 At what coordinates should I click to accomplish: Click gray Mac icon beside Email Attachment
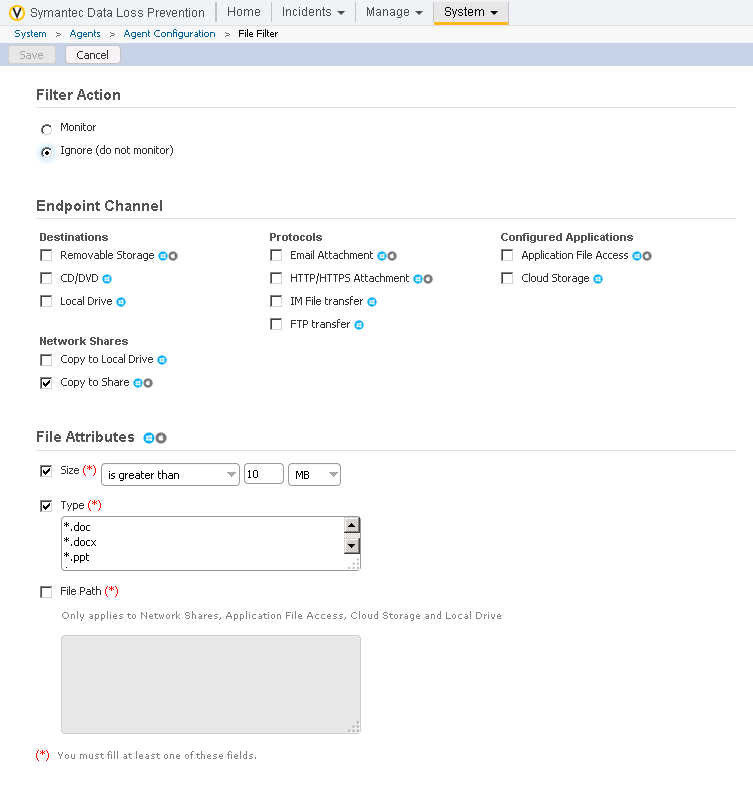coord(392,256)
